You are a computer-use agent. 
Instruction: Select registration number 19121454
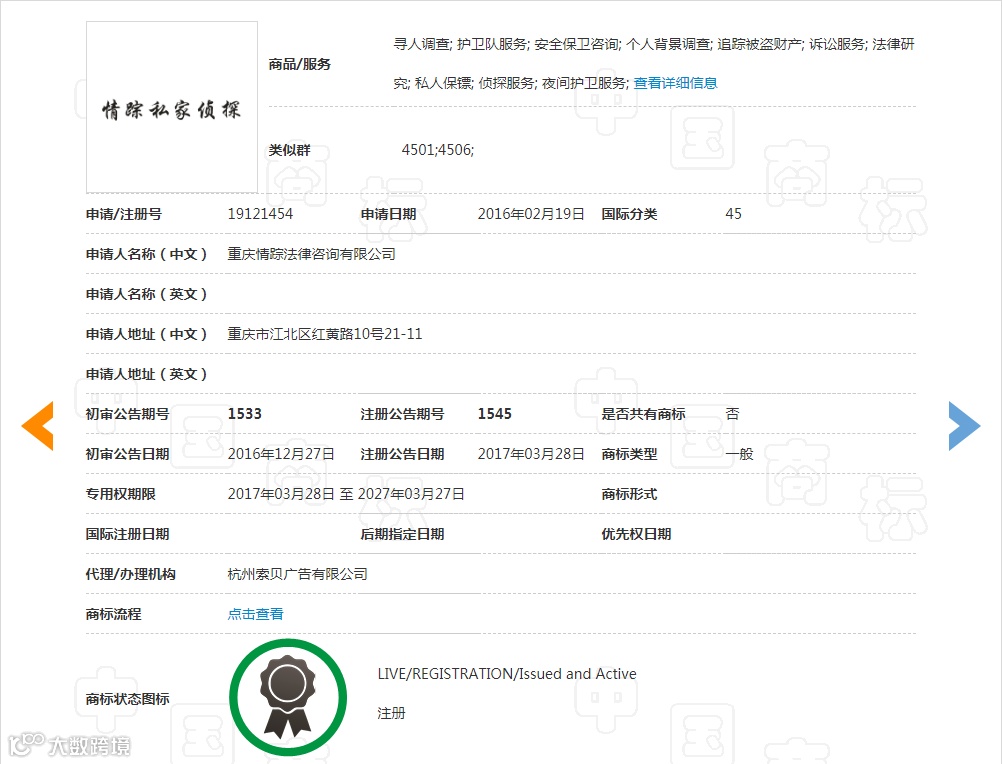tap(260, 214)
